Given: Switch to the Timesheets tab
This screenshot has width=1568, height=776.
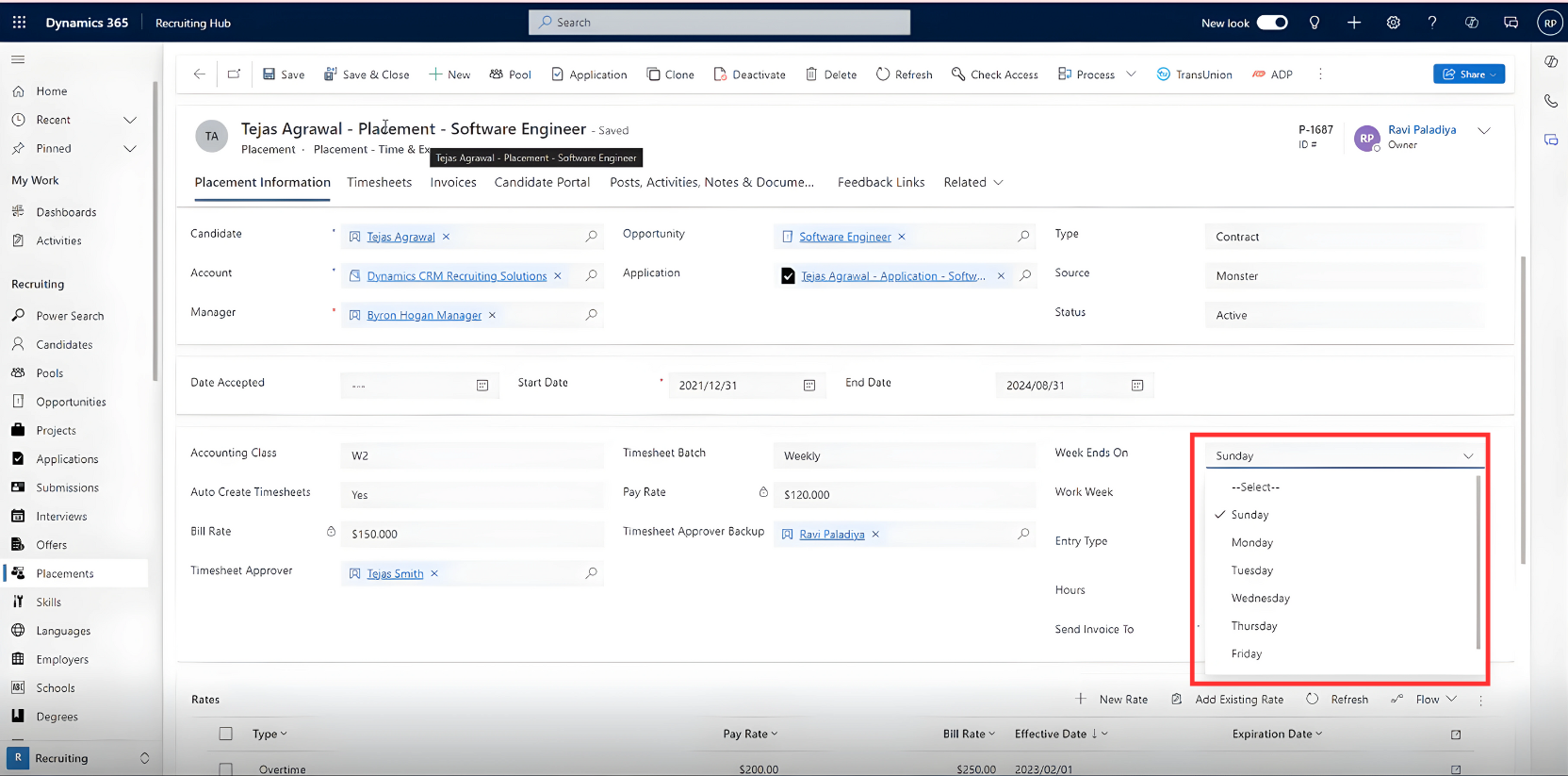Looking at the screenshot, I should tap(379, 183).
